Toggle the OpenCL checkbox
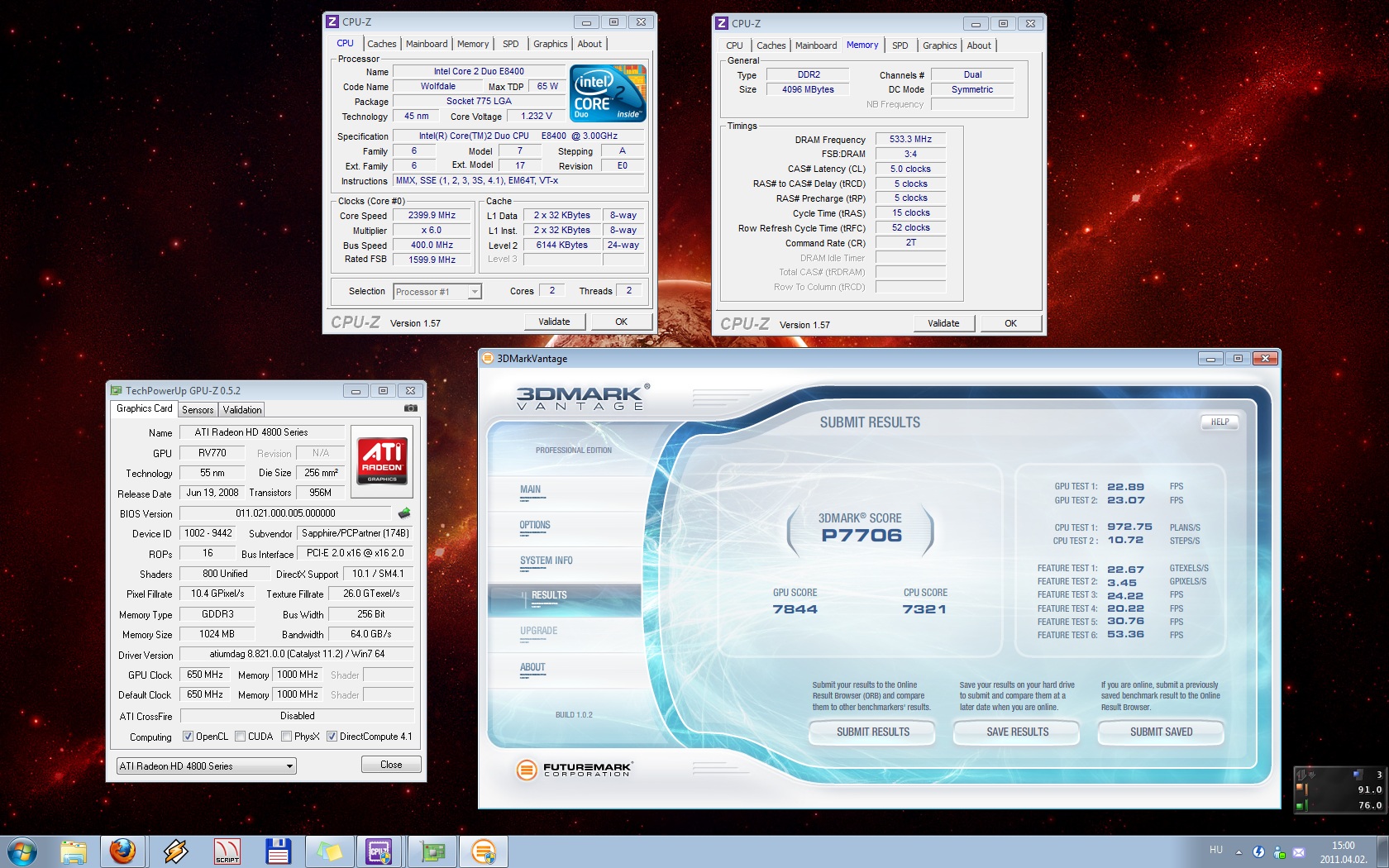Image resolution: width=1389 pixels, height=868 pixels. pyautogui.click(x=188, y=737)
